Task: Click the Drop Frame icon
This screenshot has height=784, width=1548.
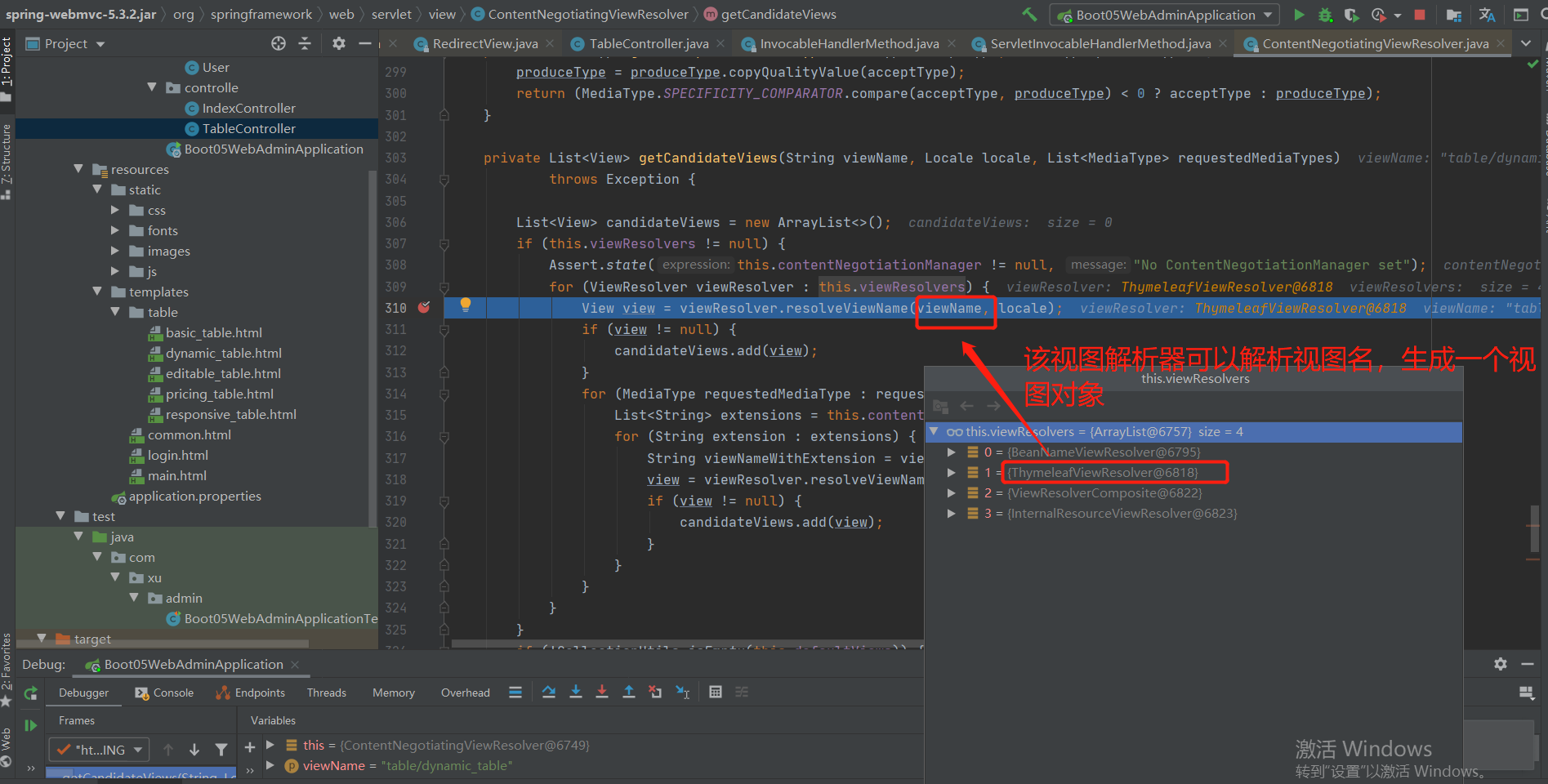Action: click(655, 692)
